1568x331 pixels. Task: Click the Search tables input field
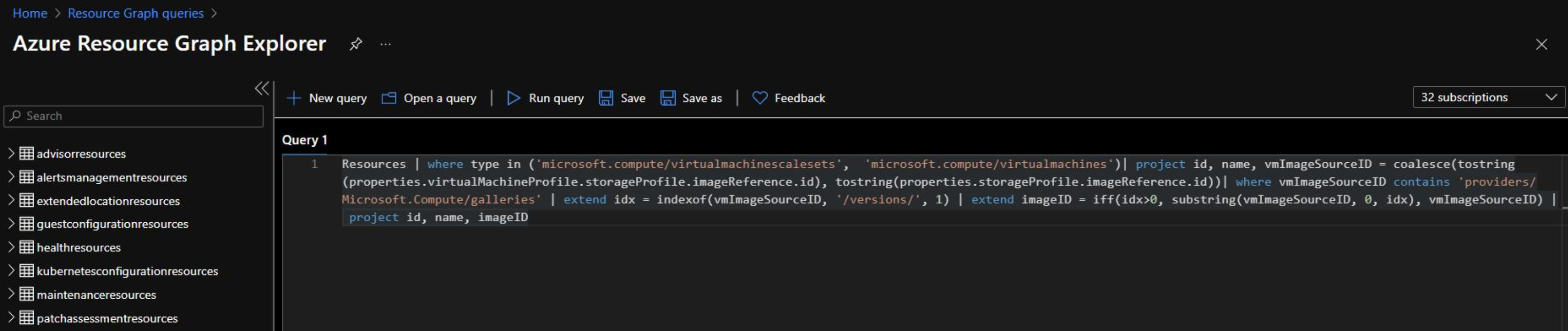(133, 116)
